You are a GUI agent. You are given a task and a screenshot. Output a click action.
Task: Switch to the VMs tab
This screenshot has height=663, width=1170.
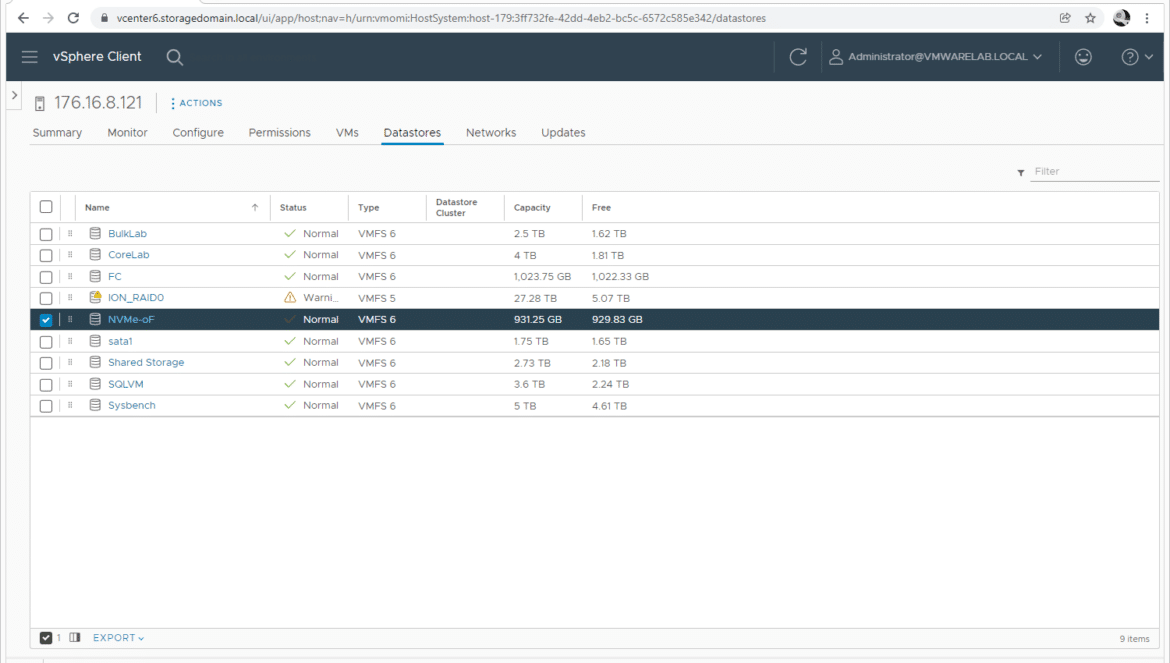[x=347, y=133]
